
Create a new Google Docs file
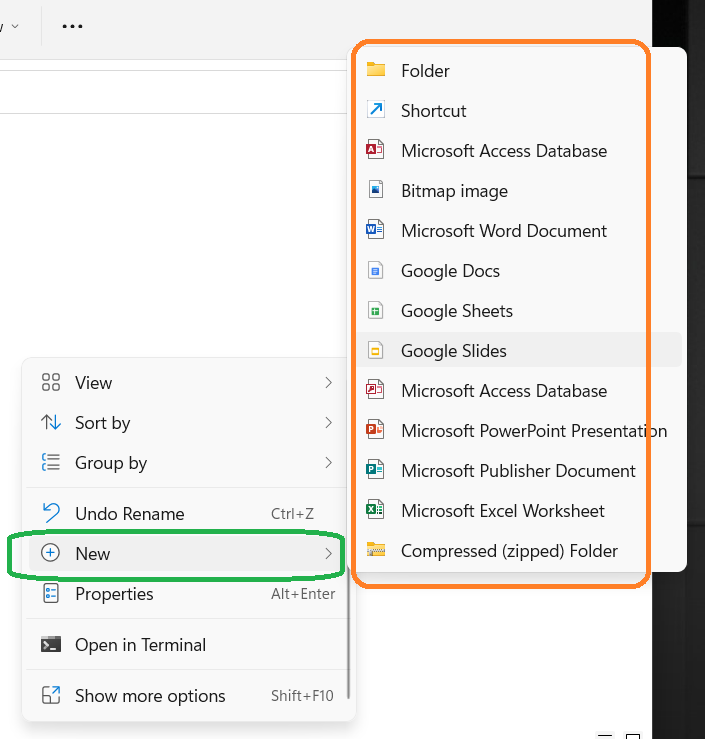coord(519,271)
